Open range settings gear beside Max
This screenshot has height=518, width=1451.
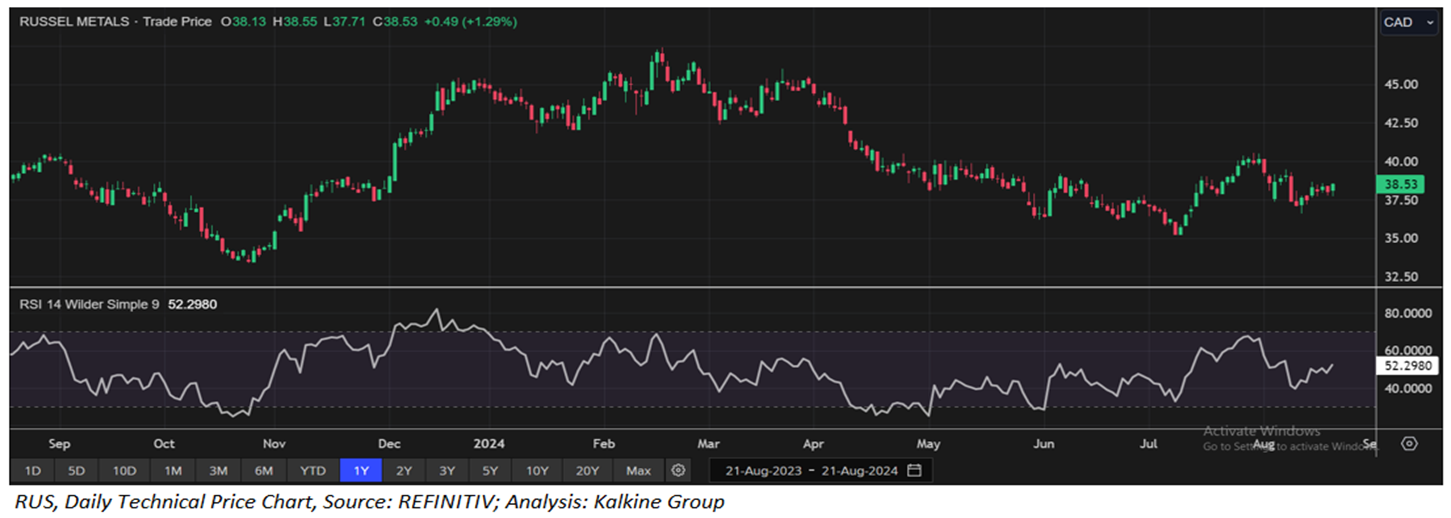pyautogui.click(x=679, y=470)
